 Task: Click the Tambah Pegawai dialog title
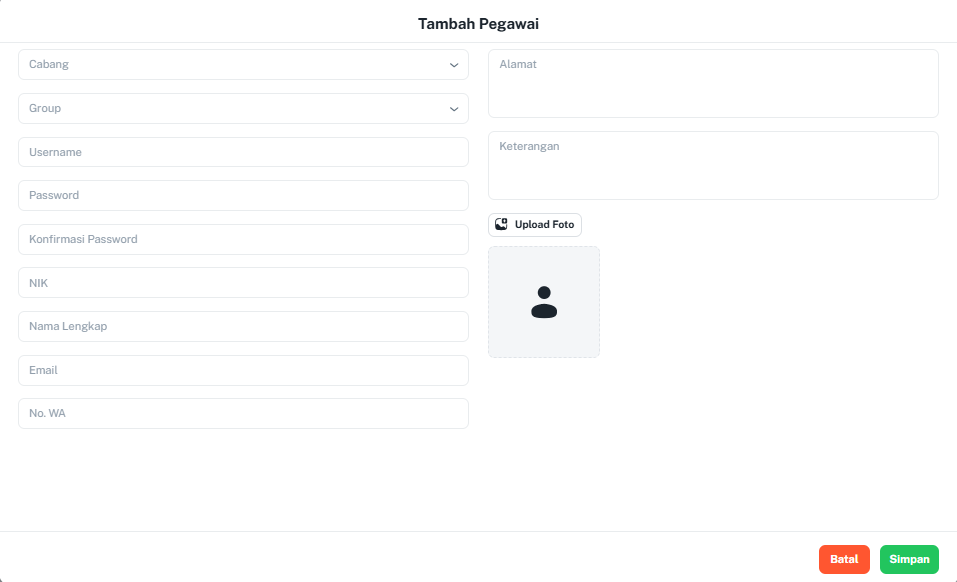coord(478,24)
